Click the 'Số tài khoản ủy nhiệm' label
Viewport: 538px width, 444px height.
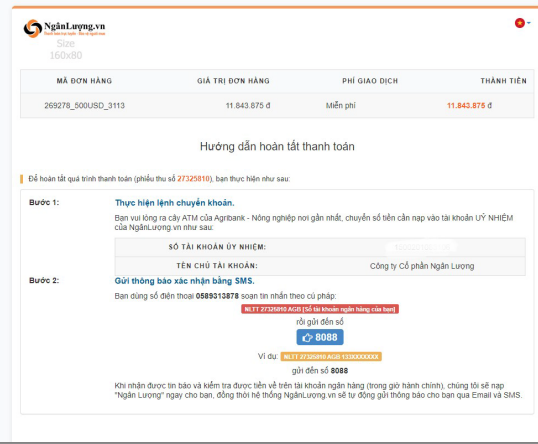click(x=217, y=247)
